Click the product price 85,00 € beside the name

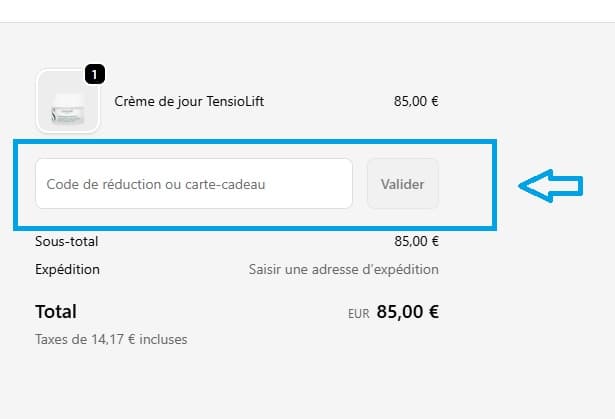point(416,101)
